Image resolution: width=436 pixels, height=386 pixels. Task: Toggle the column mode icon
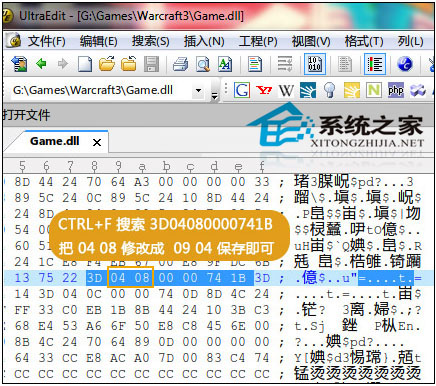pos(375,64)
